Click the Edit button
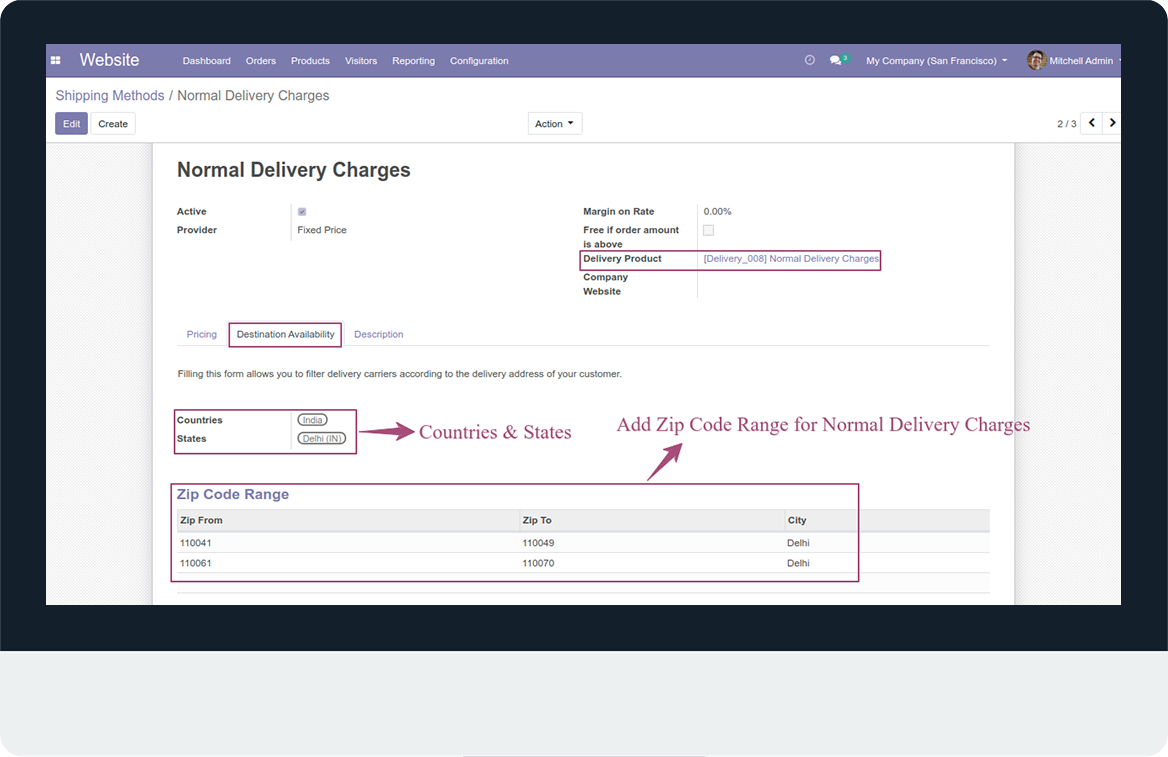 [x=72, y=124]
